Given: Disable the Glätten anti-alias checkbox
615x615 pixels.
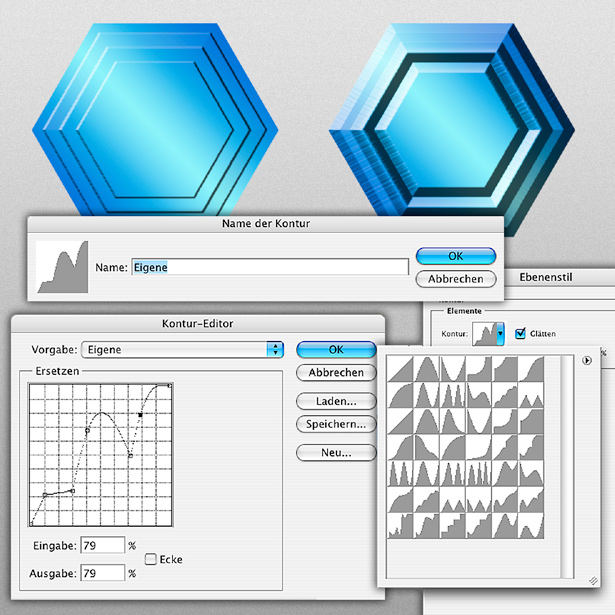Looking at the screenshot, I should point(520,333).
